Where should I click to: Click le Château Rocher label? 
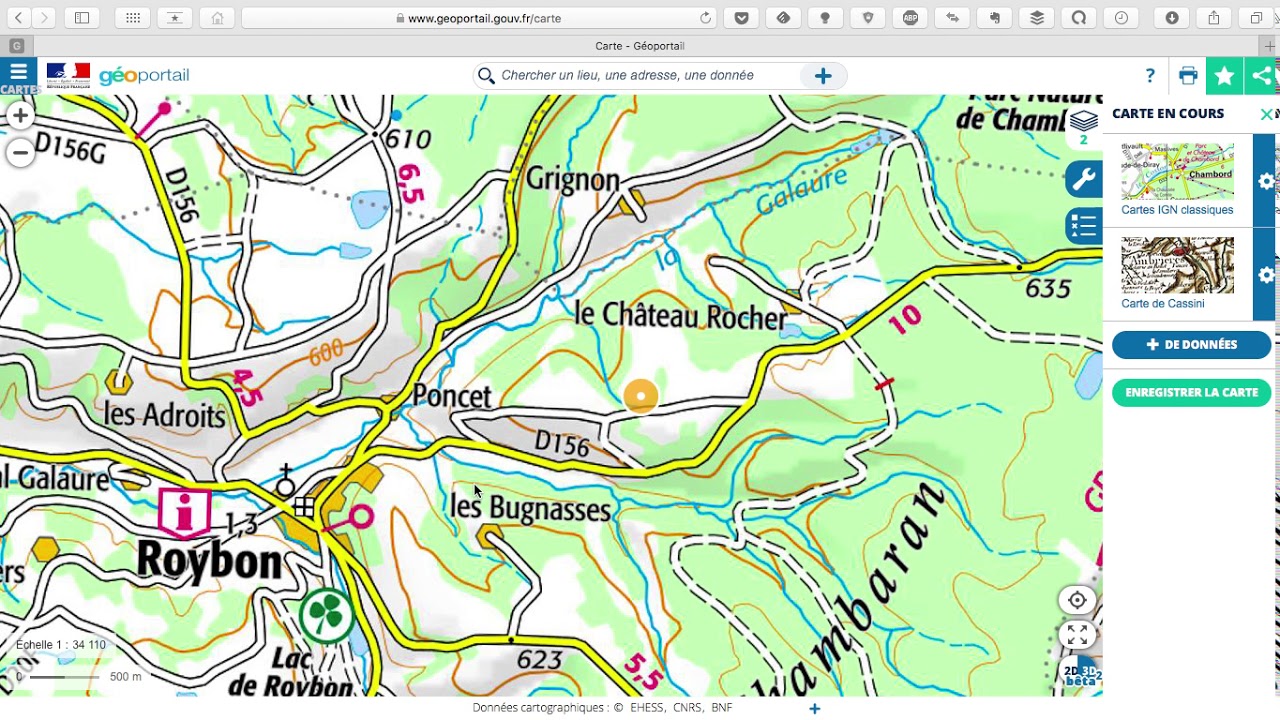coord(681,316)
